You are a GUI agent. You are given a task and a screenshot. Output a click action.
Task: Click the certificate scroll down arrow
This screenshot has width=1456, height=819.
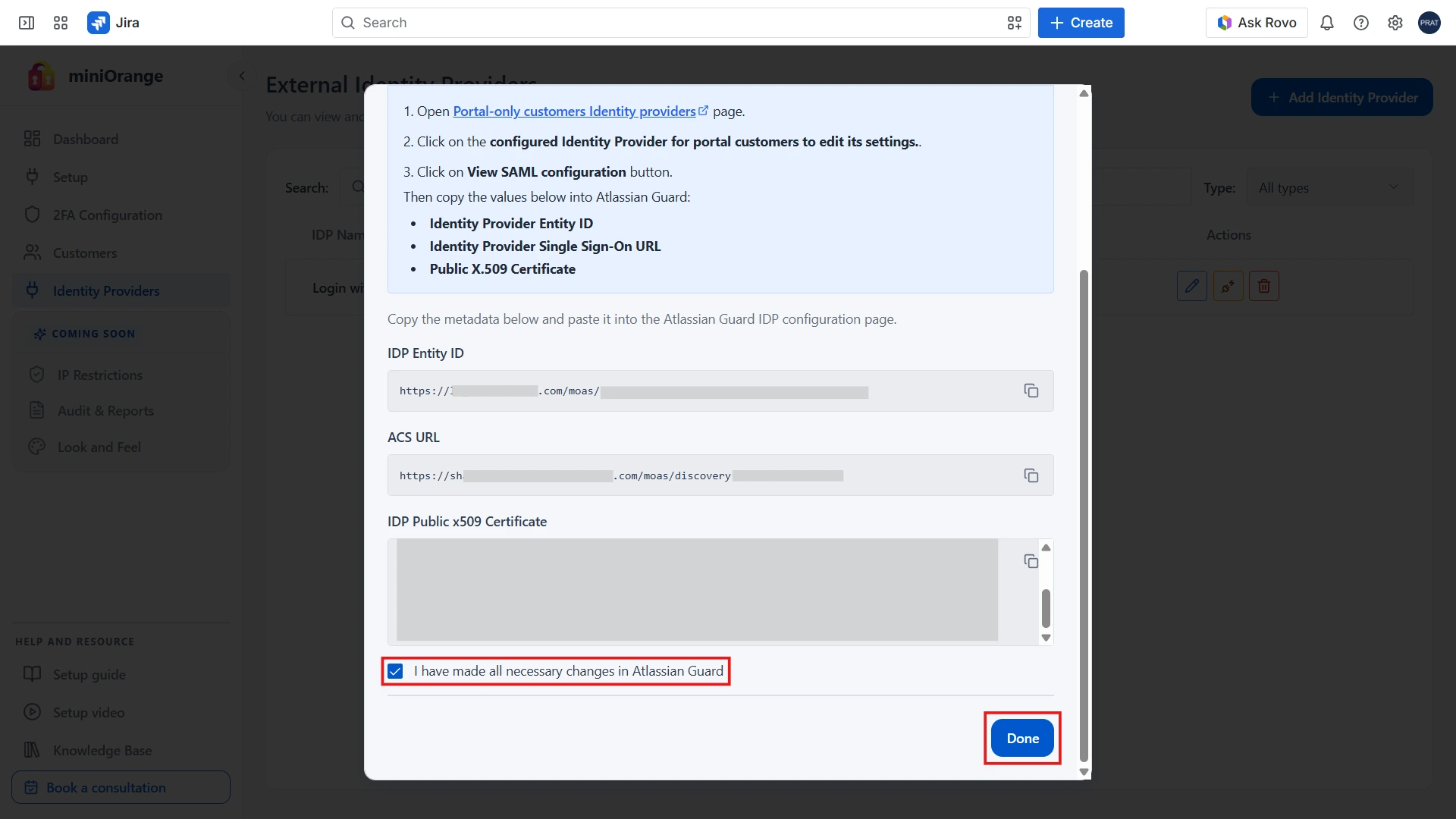[x=1046, y=638]
